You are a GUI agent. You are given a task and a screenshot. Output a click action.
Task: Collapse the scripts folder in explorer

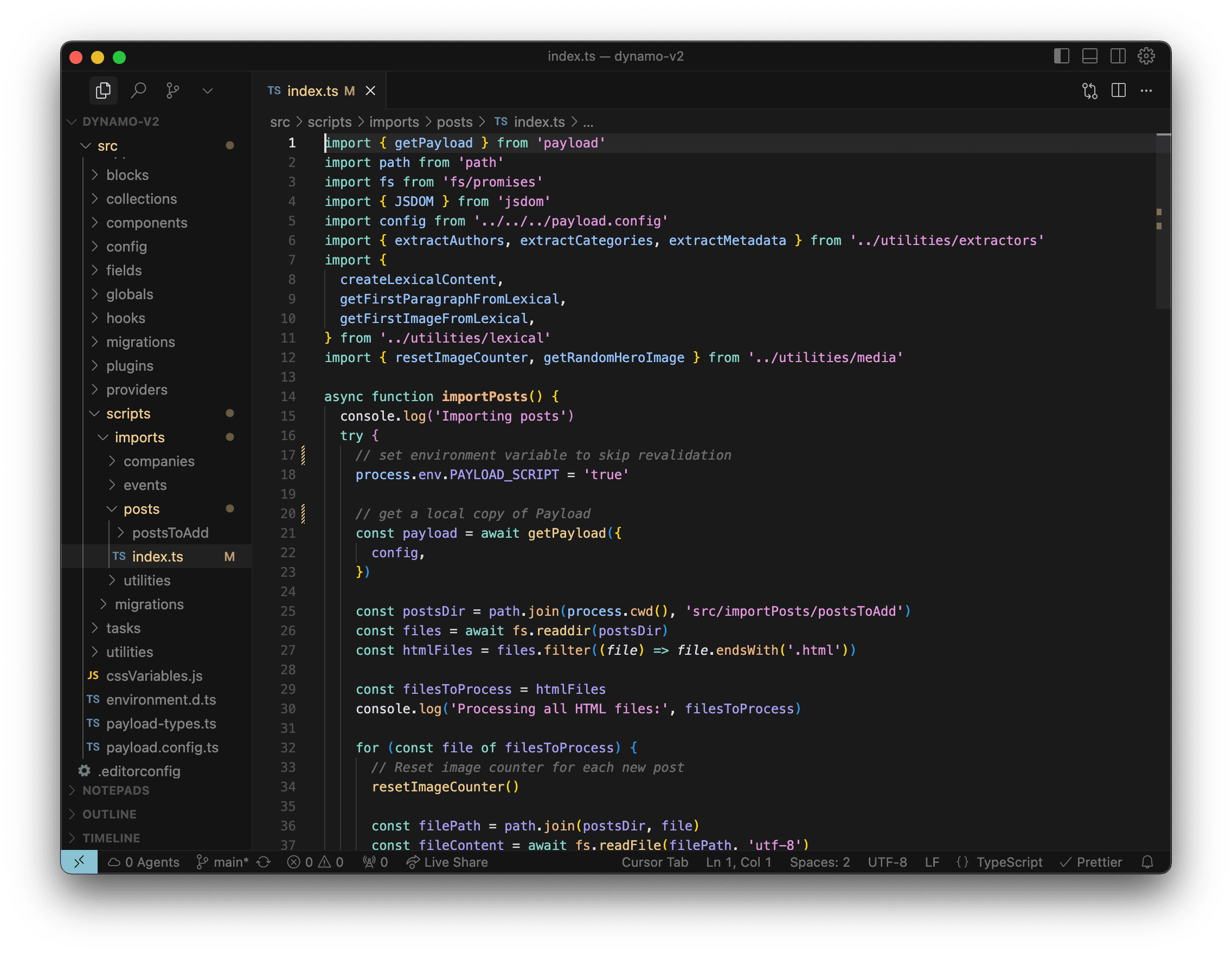[128, 414]
